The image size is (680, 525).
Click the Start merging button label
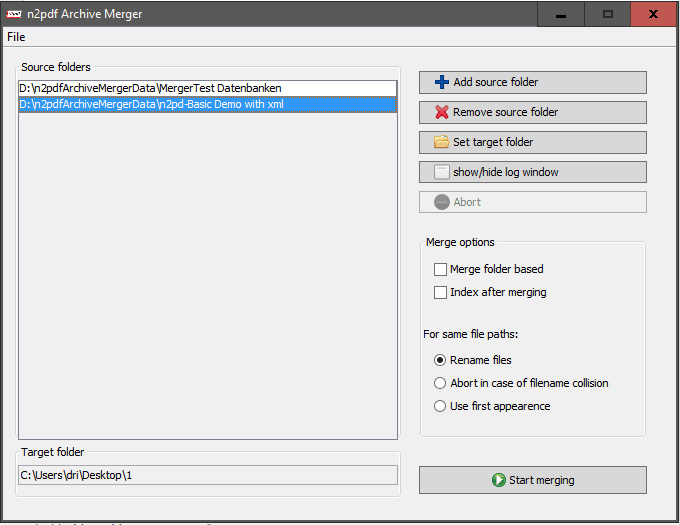coord(542,480)
